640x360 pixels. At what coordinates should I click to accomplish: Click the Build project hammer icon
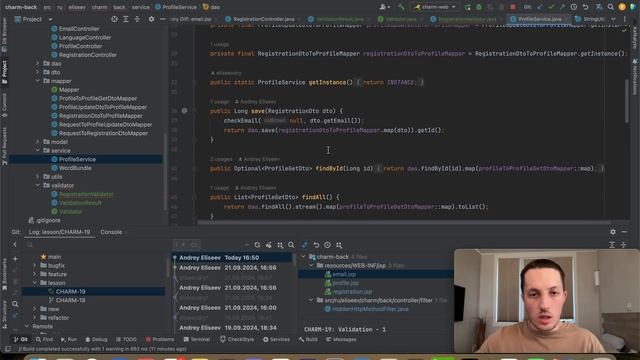click(401, 7)
